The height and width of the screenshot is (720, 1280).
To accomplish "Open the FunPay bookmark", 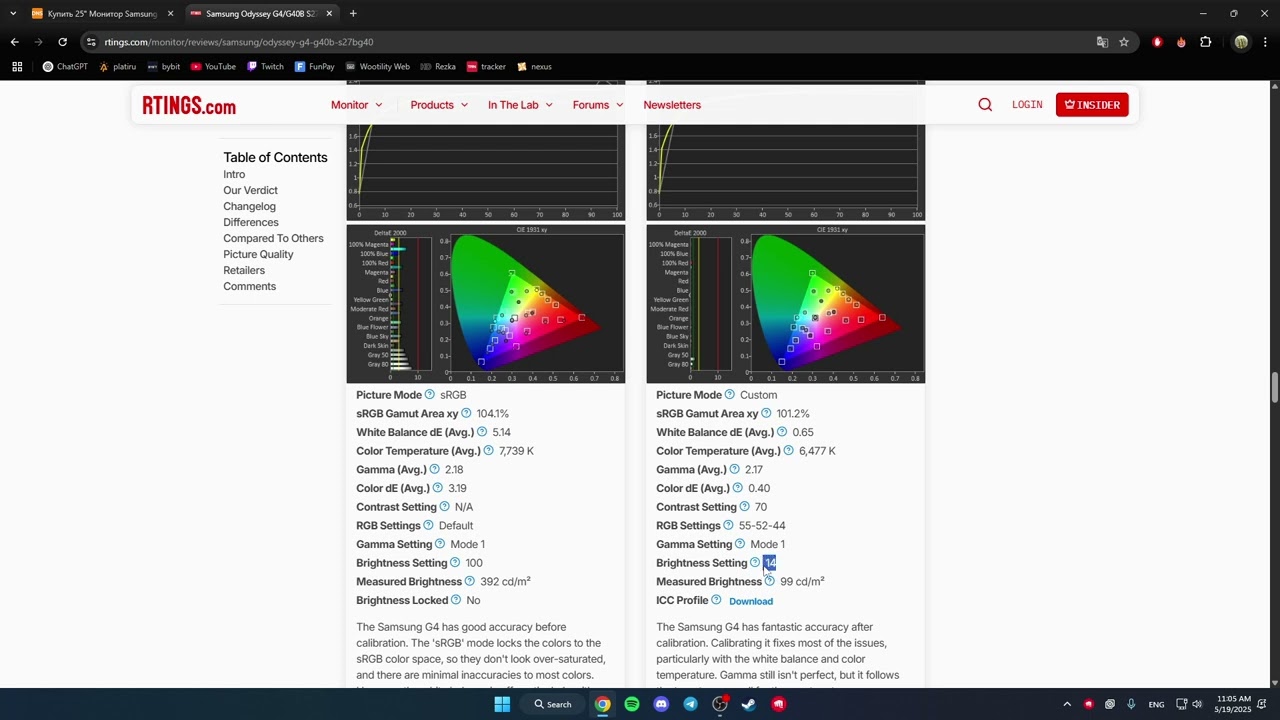I will [315, 67].
